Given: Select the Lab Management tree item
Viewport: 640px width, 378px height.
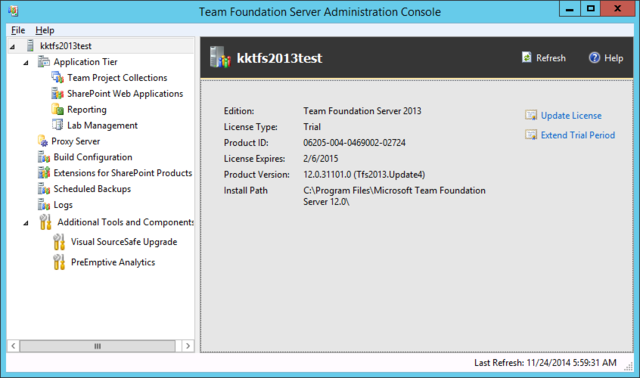Looking at the screenshot, I should click(102, 125).
